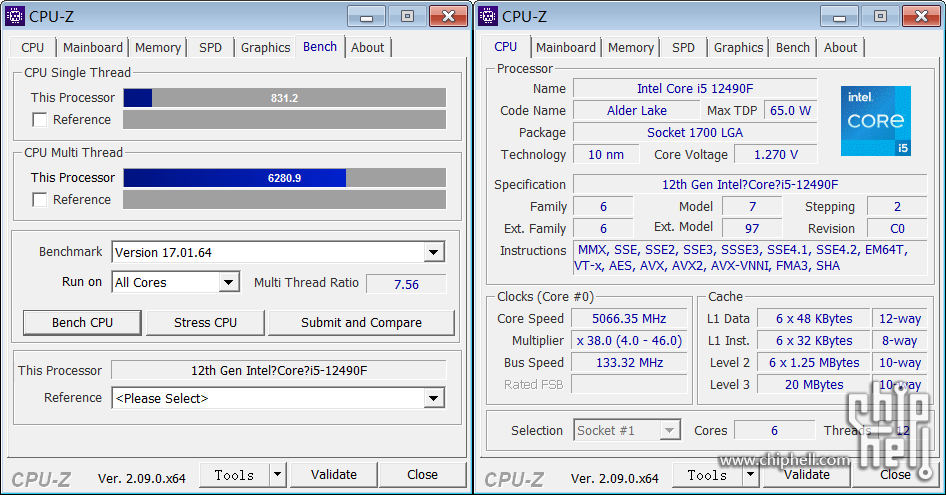Image resolution: width=946 pixels, height=495 pixels.
Task: Click Level 3 value 20 MBytes
Action: 814,385
